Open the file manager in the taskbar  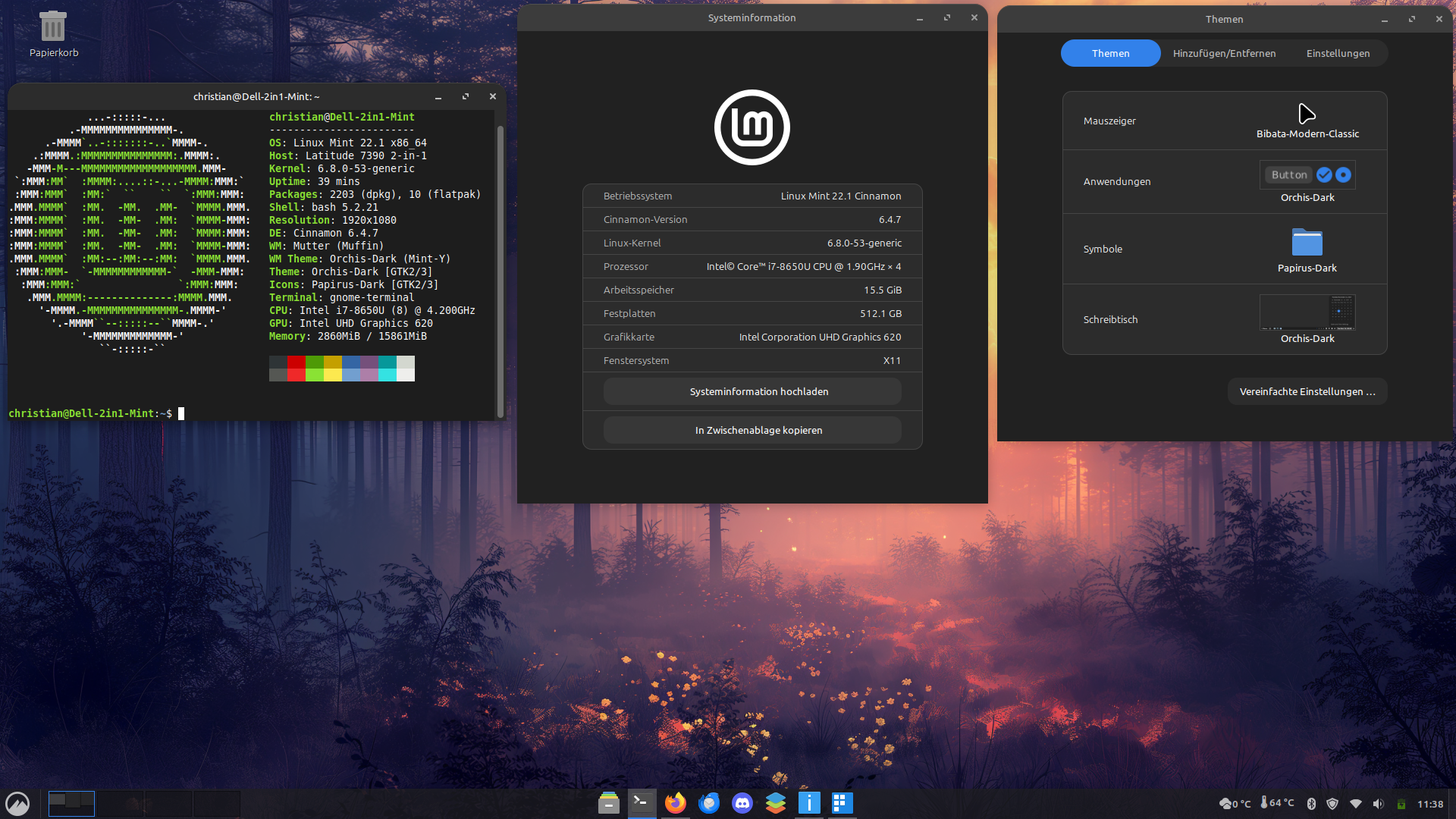point(608,803)
